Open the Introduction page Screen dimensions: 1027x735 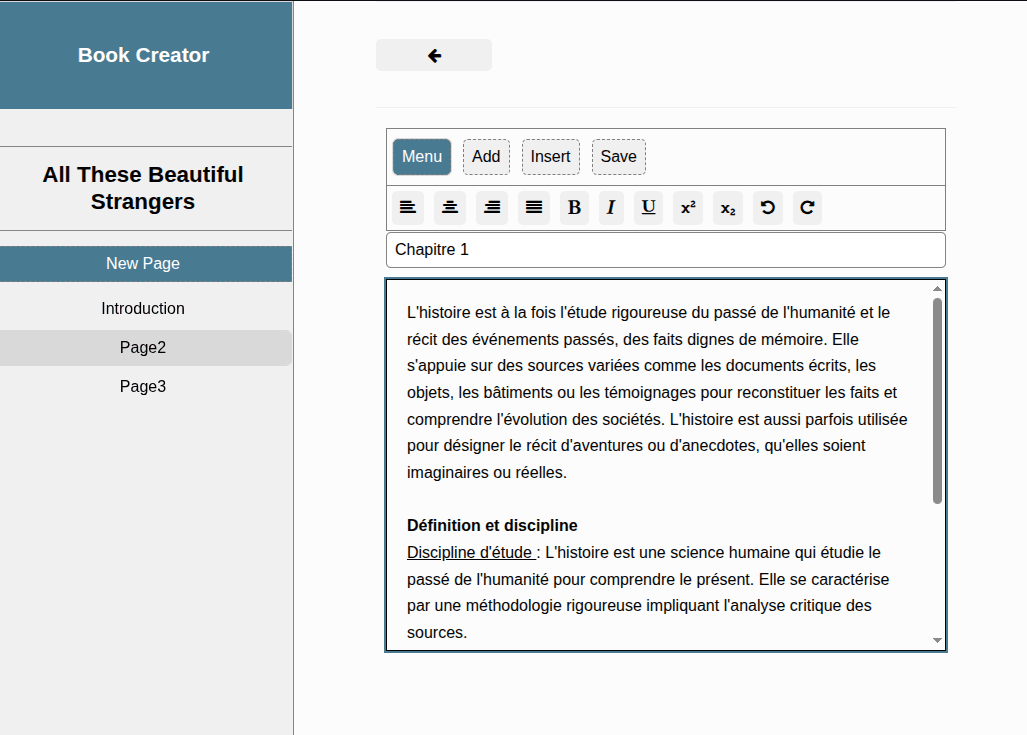coord(143,309)
